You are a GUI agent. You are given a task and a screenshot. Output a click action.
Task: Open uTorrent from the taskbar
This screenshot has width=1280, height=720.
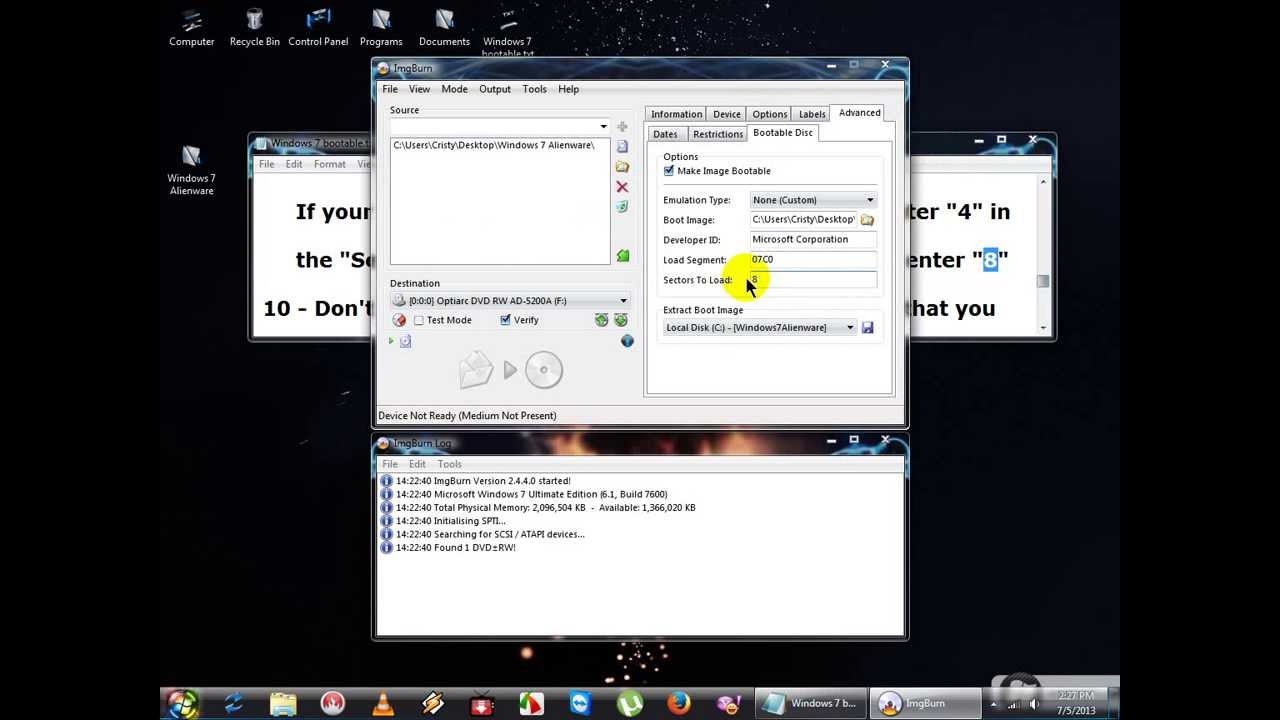coord(630,703)
